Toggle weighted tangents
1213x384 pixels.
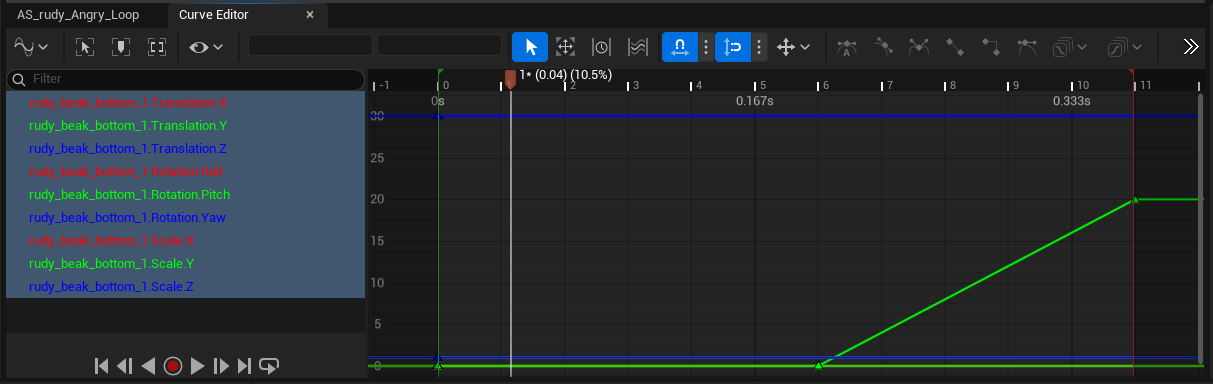1027,46
